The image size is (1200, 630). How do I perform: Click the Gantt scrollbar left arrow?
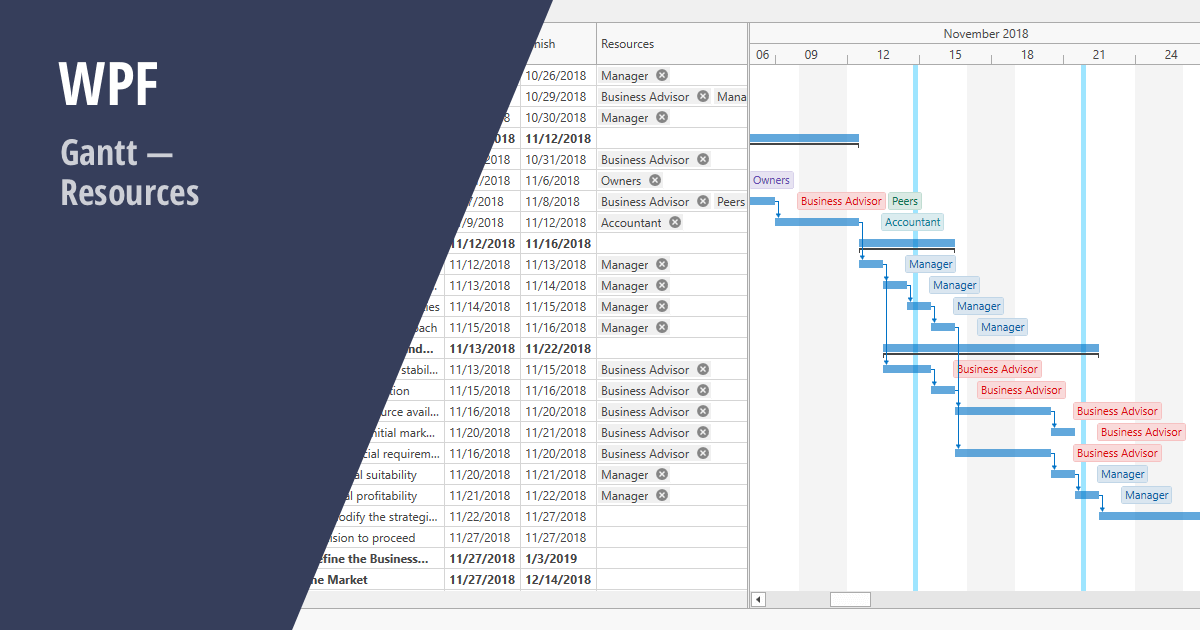pyautogui.click(x=758, y=599)
